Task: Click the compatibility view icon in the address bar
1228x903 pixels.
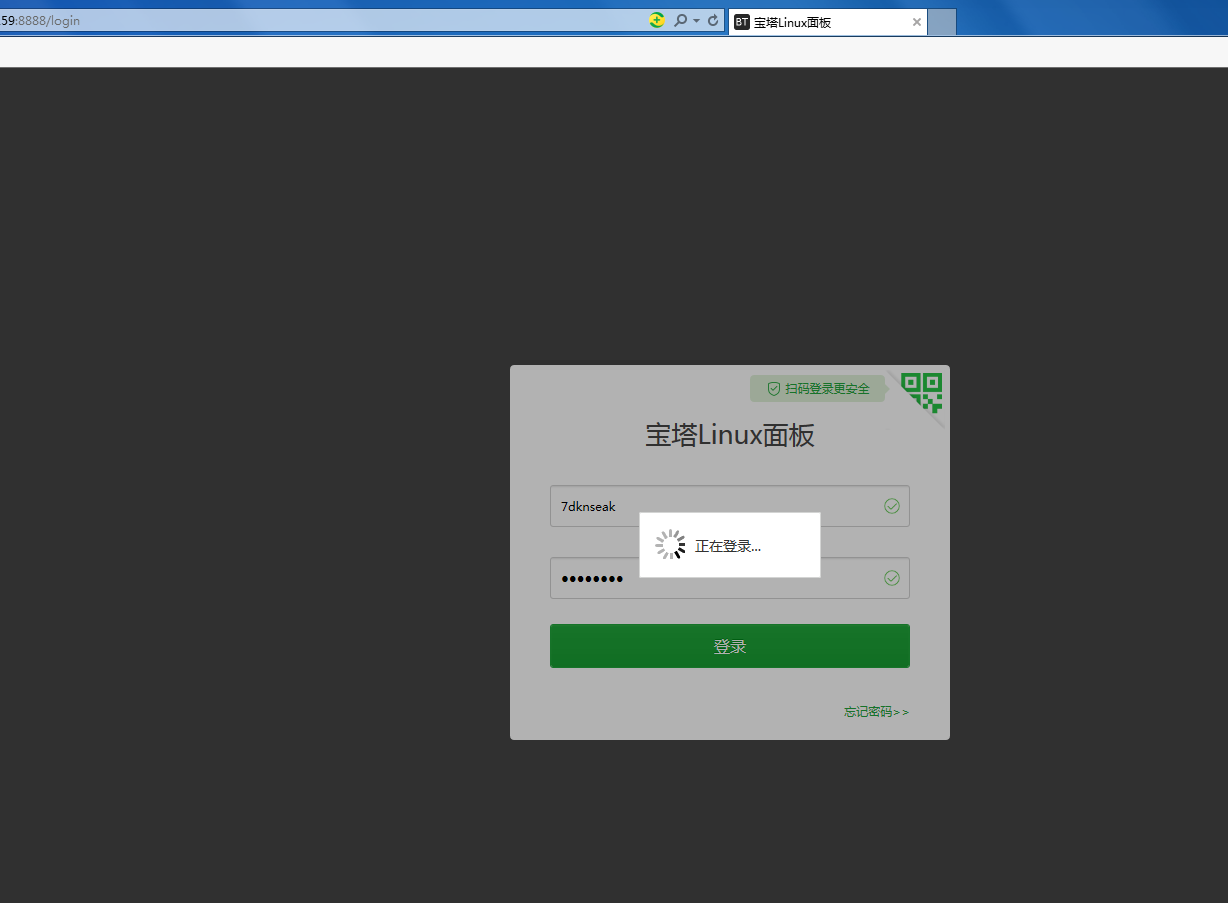Action: (x=656, y=20)
